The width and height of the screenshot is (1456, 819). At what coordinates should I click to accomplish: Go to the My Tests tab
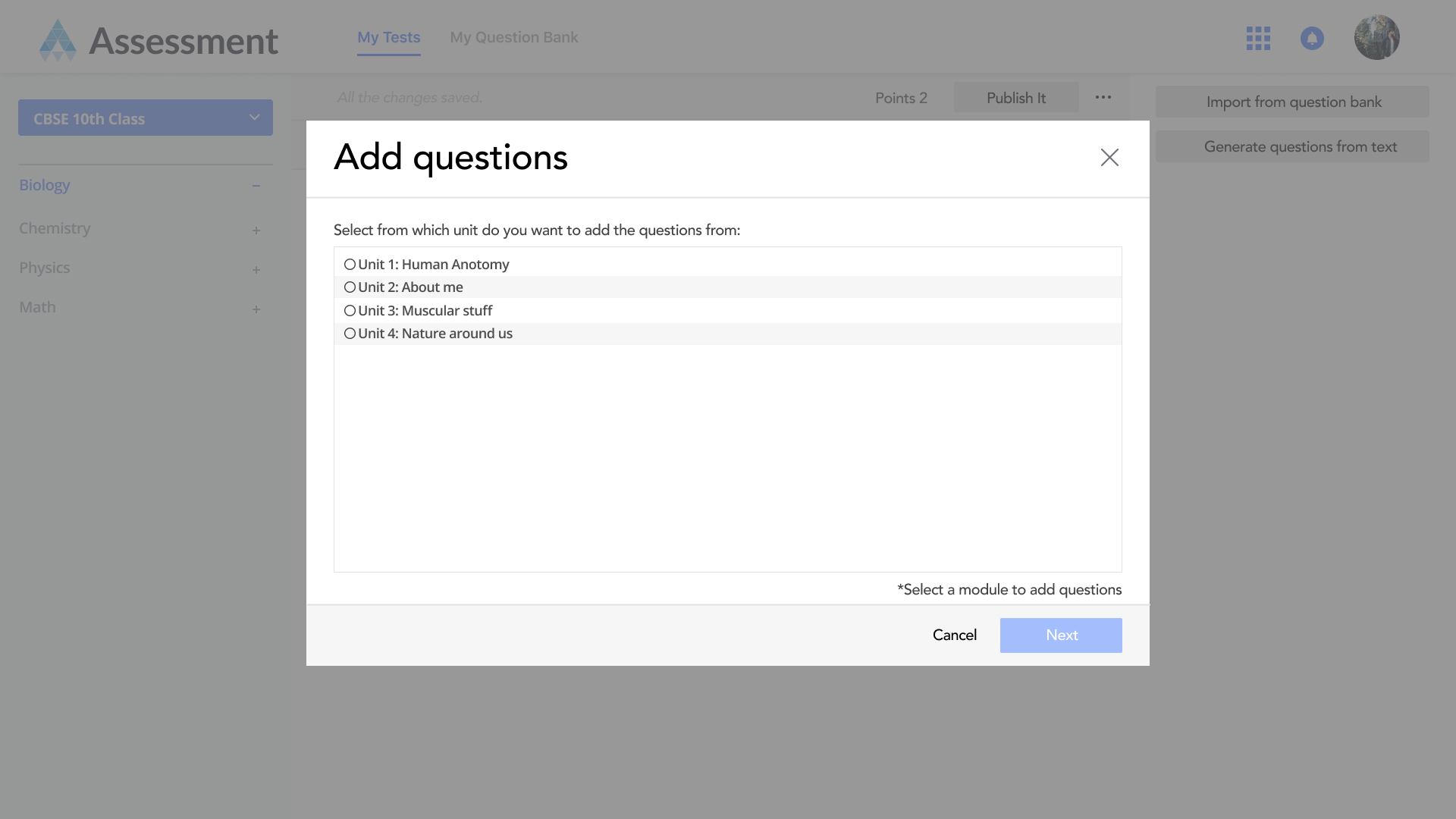pos(388,37)
